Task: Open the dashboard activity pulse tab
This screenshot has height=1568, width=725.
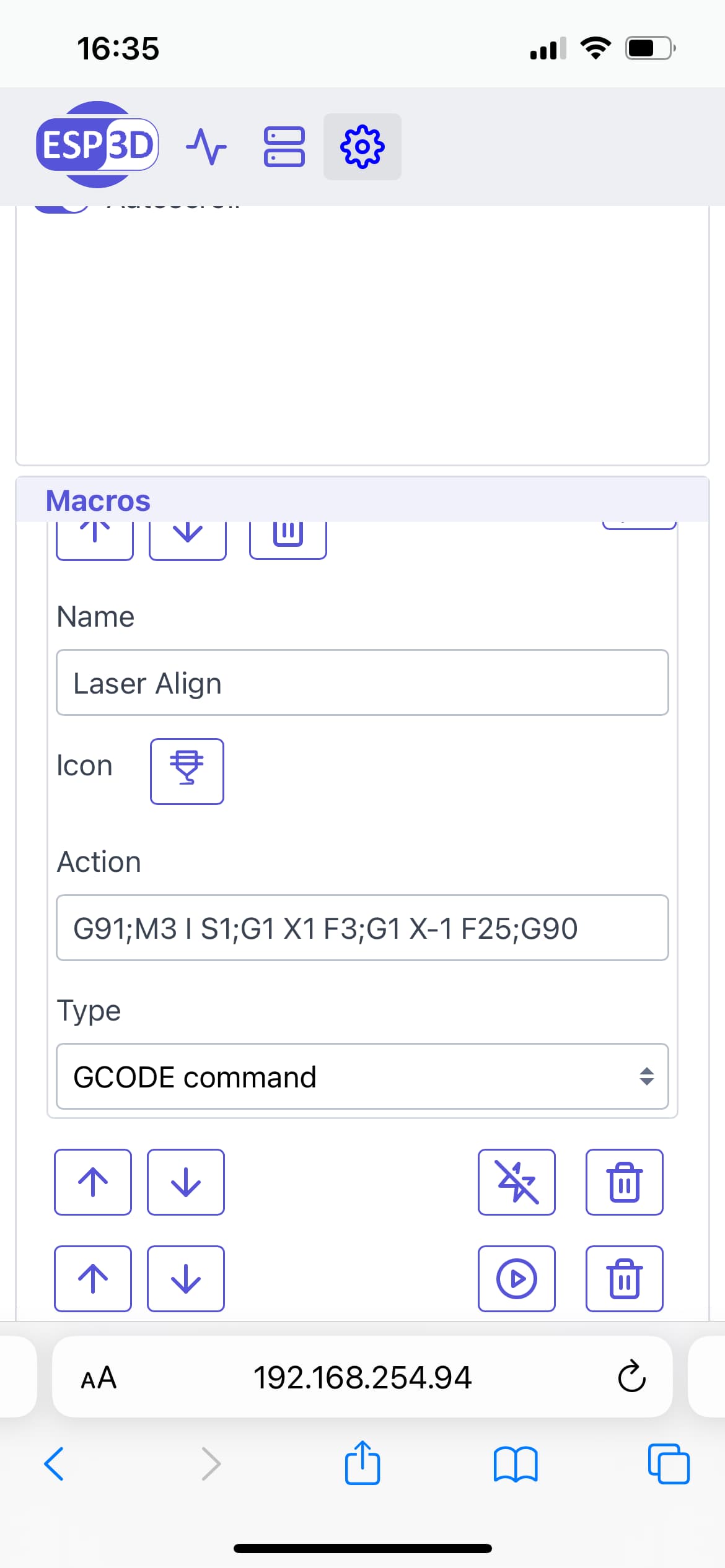Action: [x=206, y=147]
